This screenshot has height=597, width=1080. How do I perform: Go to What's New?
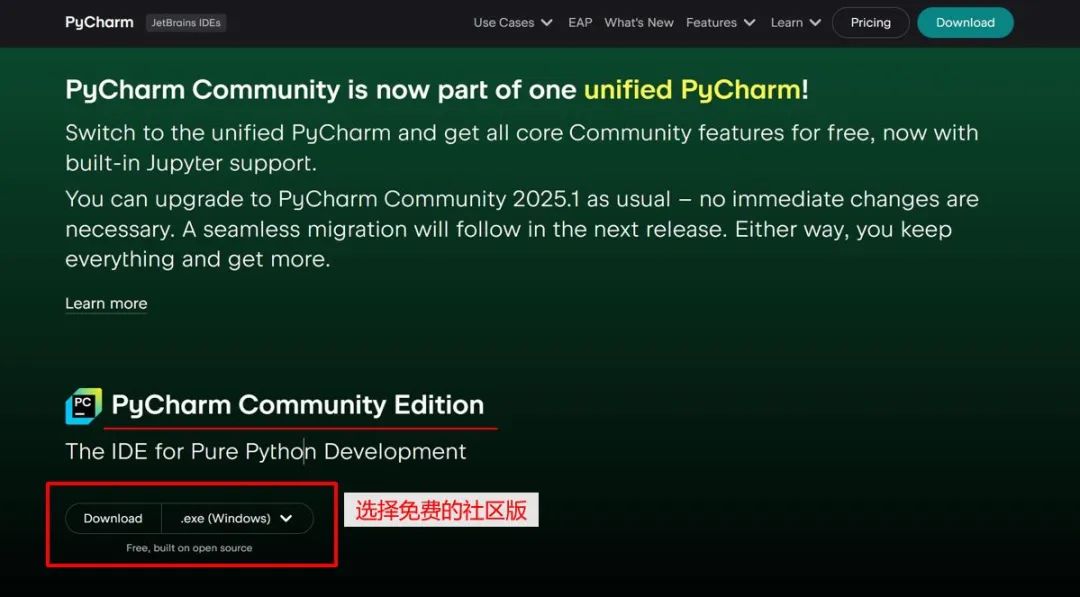tap(638, 23)
